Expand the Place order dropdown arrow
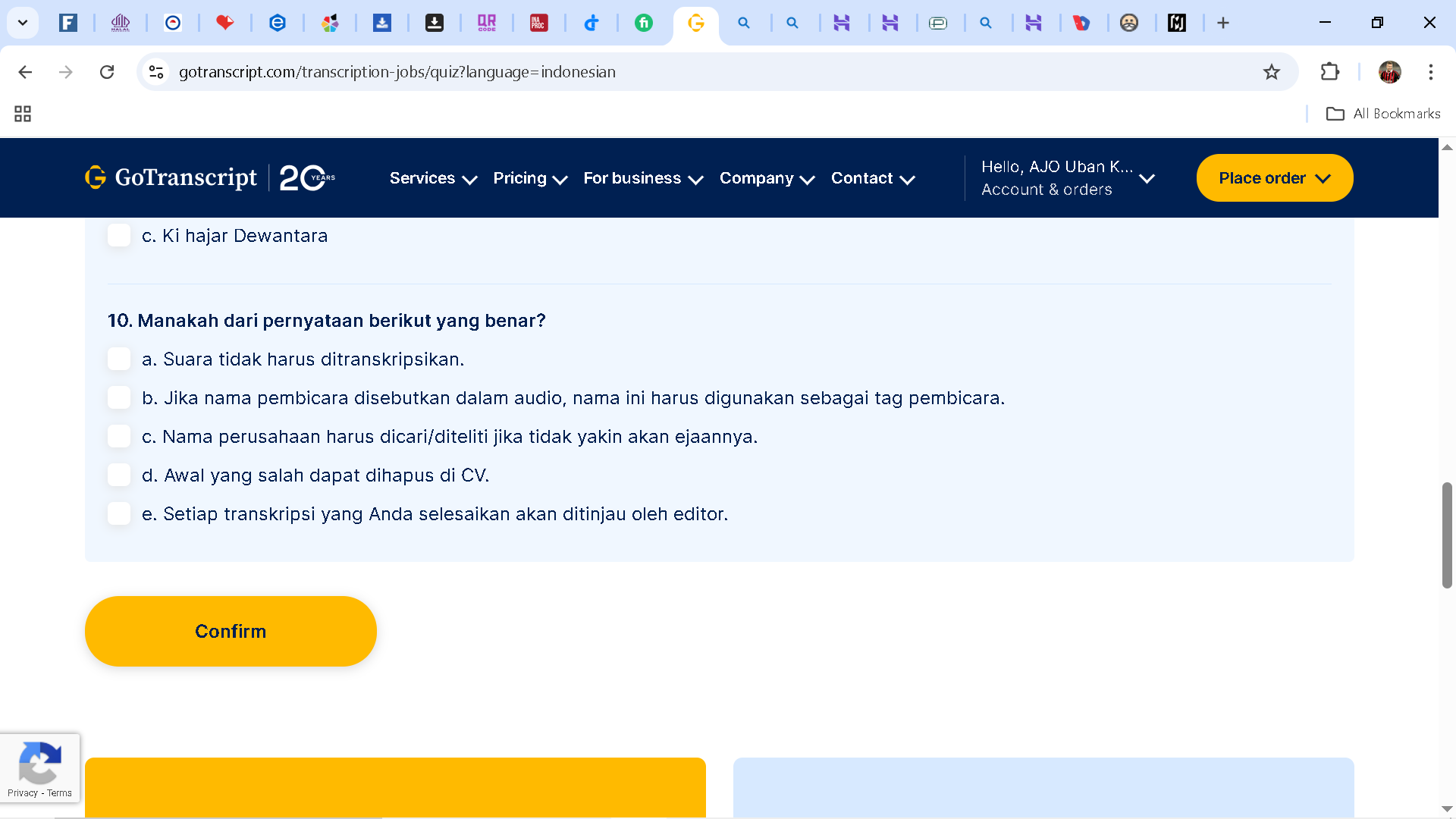The width and height of the screenshot is (1456, 819). (x=1324, y=178)
